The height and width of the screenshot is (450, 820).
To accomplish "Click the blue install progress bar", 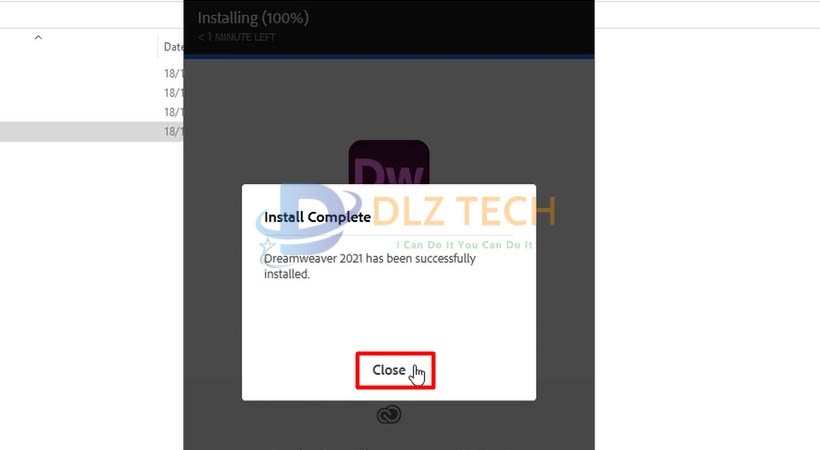I will tap(389, 57).
